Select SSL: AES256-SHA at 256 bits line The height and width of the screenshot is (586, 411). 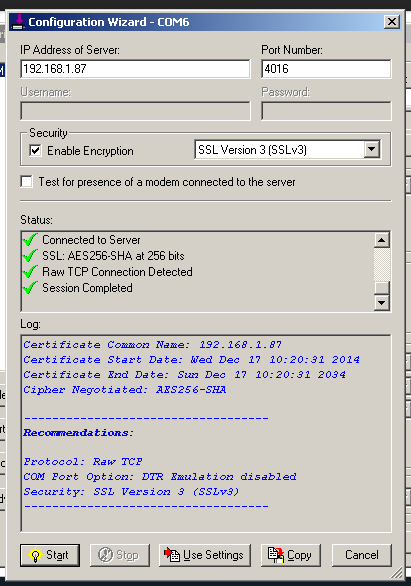click(113, 256)
